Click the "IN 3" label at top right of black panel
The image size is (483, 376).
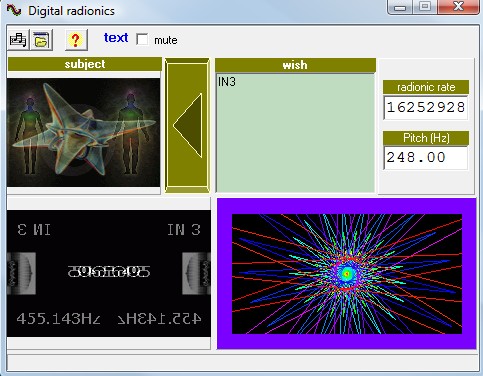coord(184,230)
